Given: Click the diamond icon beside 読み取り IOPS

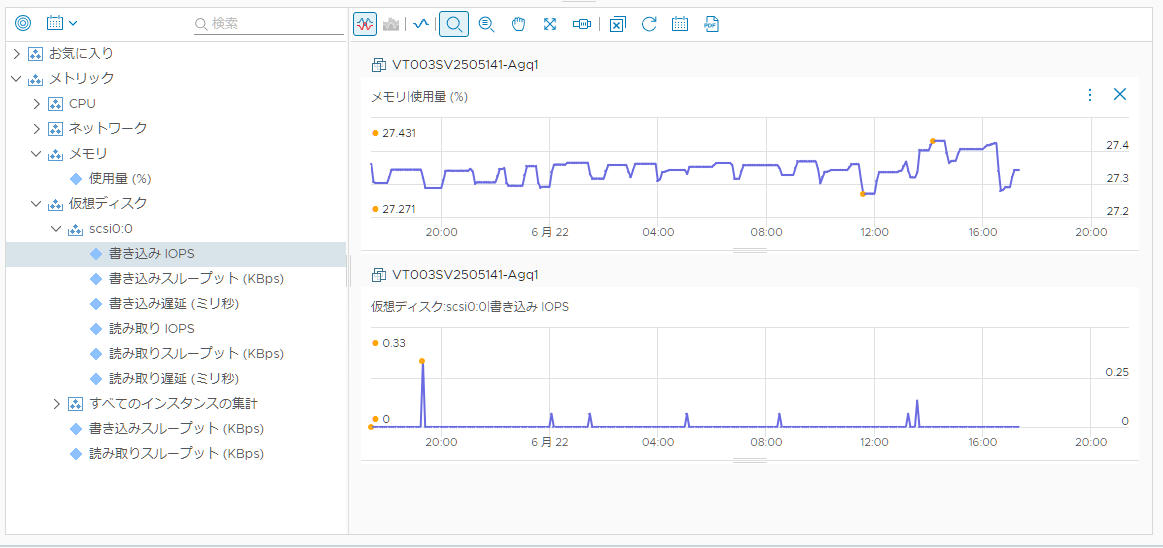Looking at the screenshot, I should 95,329.
